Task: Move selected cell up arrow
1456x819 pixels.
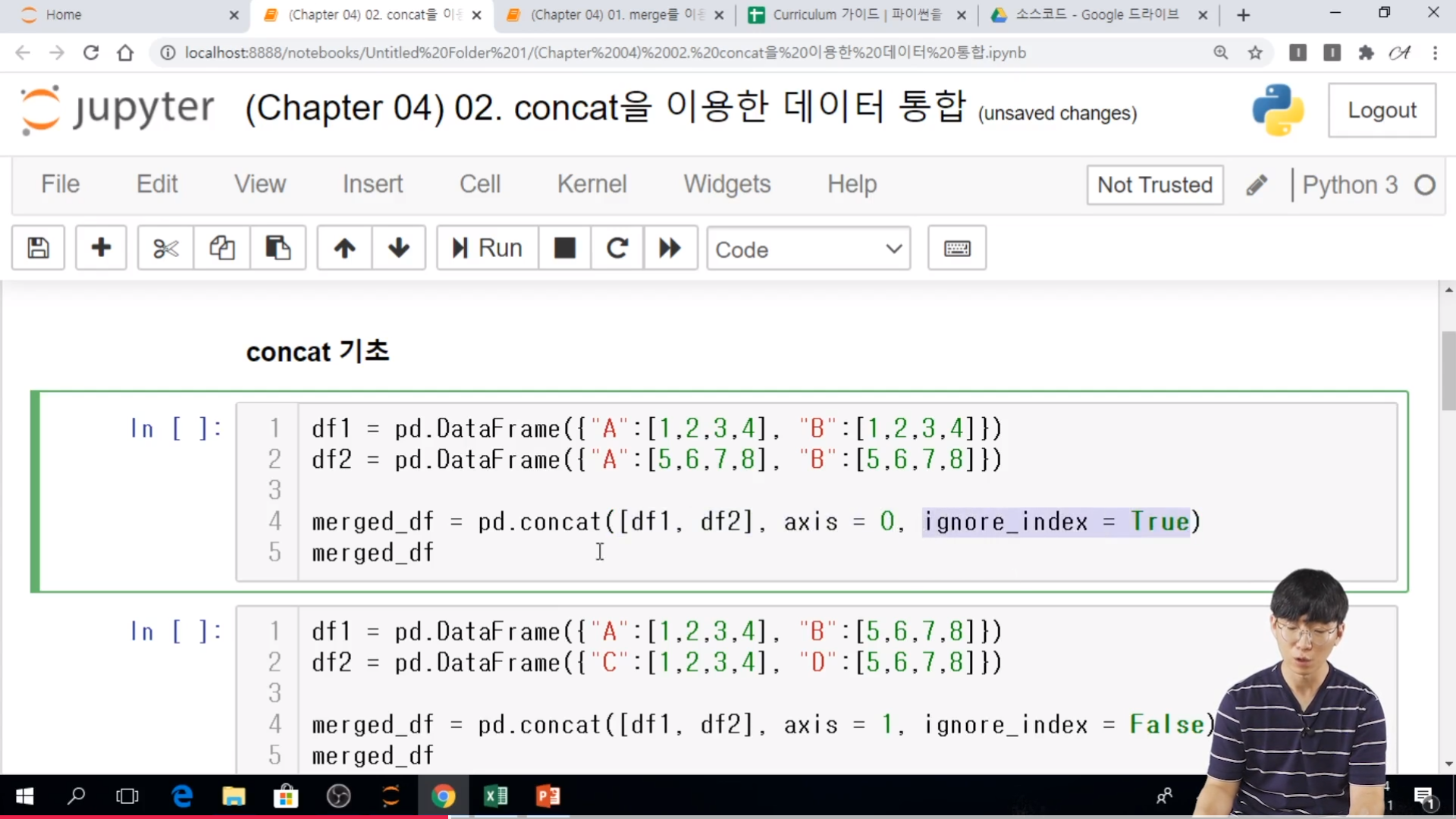Action: coord(344,248)
